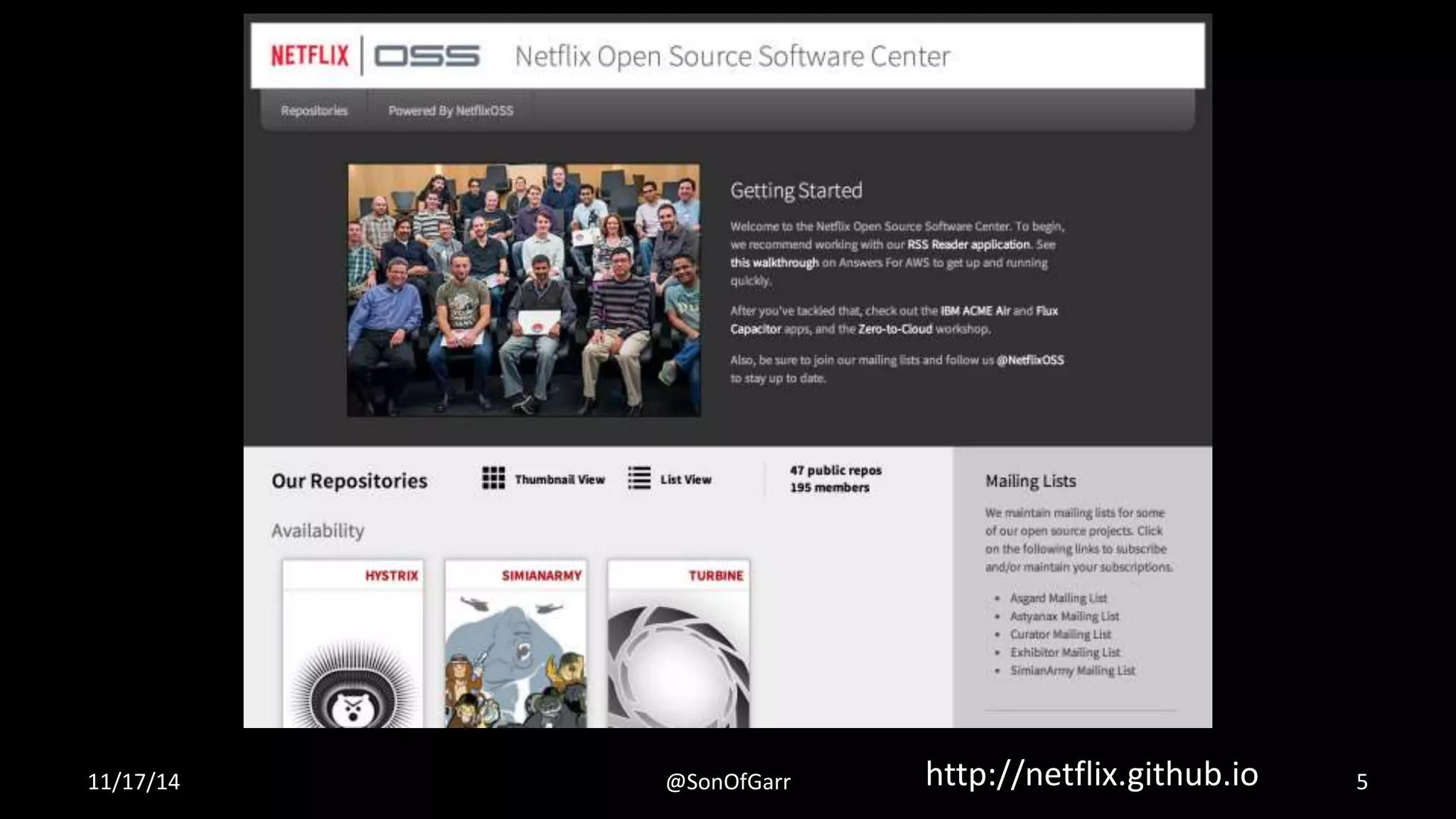Open the SimianArmy repository card
The width and height of the screenshot is (1456, 819).
(x=516, y=643)
